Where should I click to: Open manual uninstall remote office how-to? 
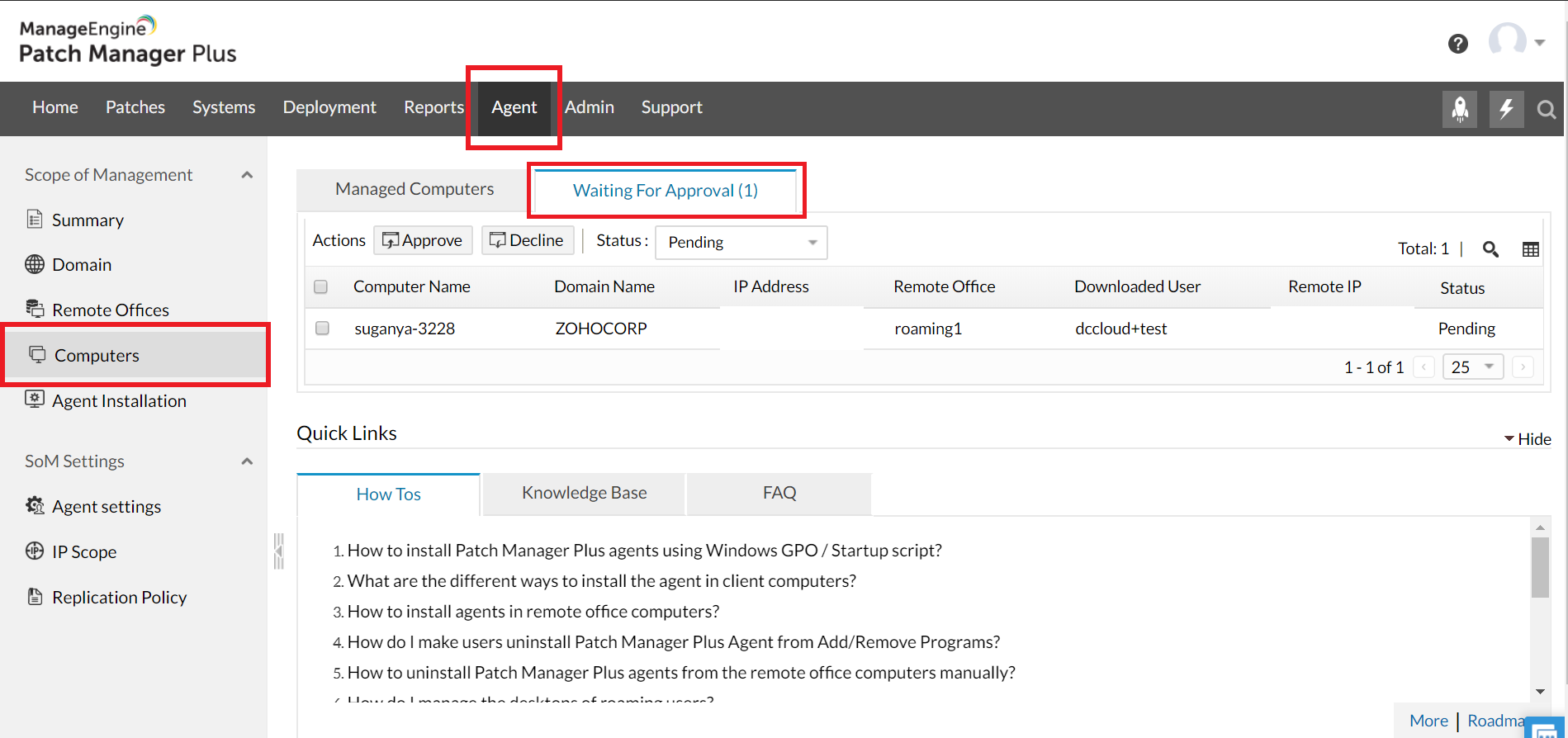point(681,673)
